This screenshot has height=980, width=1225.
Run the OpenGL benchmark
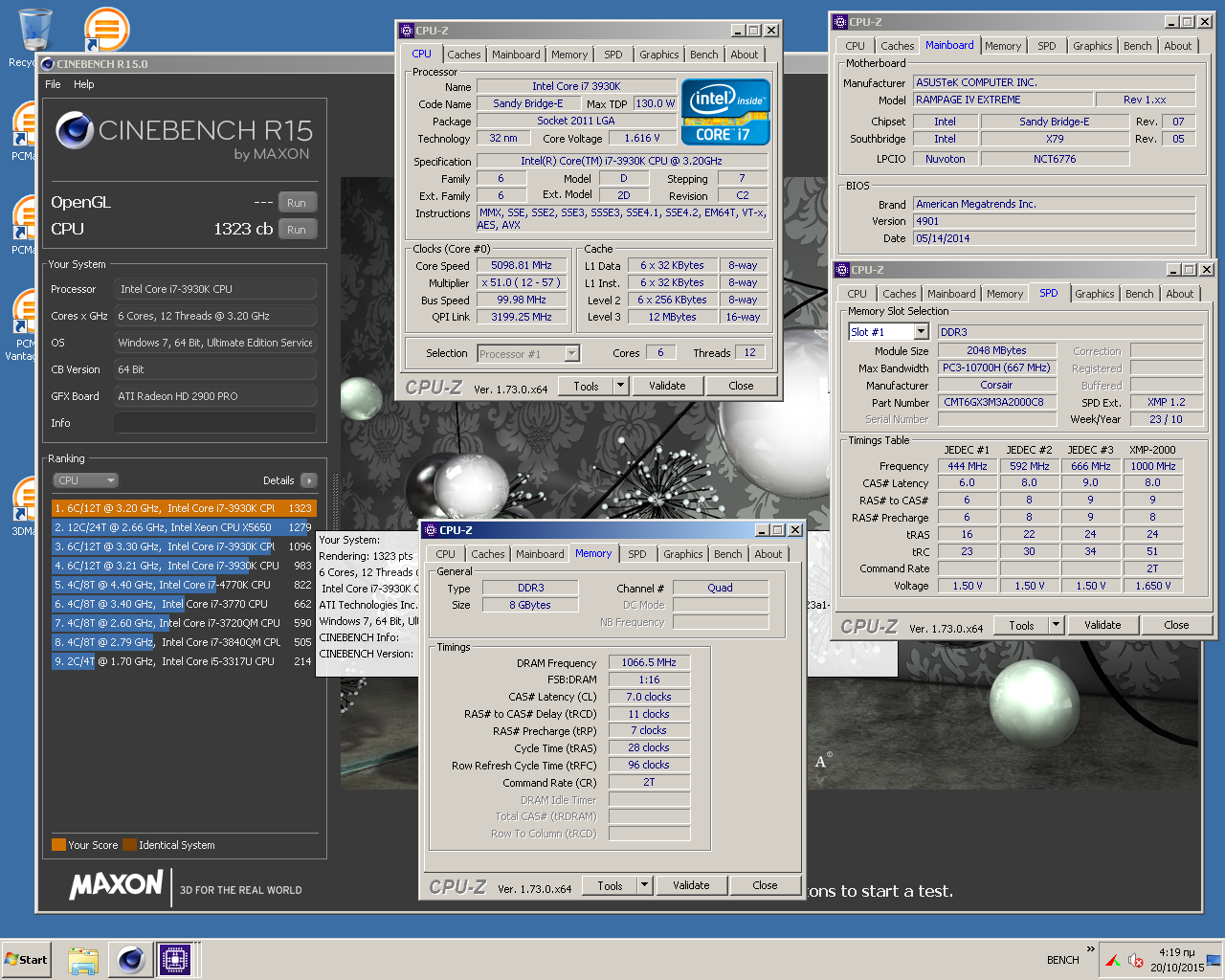tap(297, 203)
